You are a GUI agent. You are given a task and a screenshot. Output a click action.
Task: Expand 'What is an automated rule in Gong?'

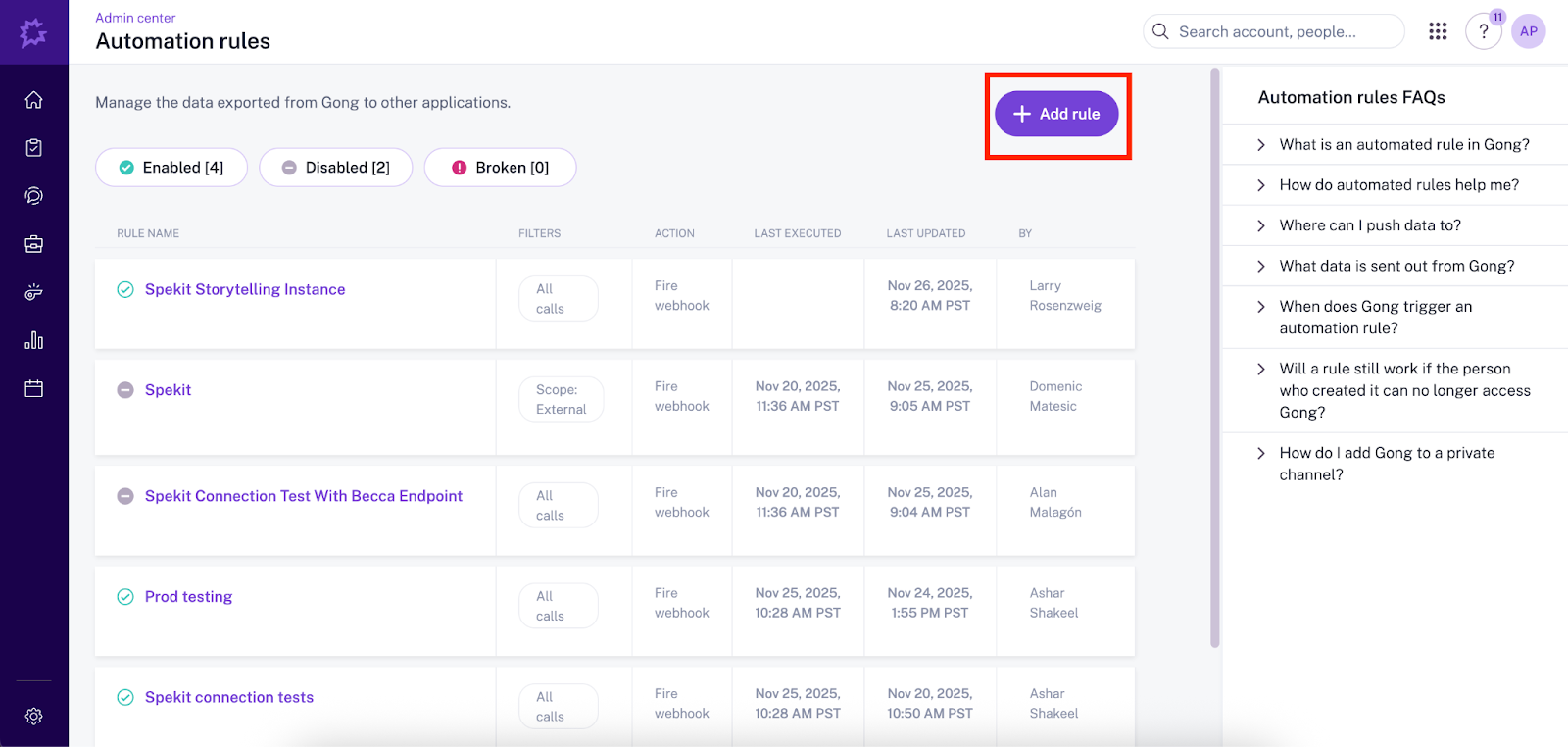coord(1403,144)
